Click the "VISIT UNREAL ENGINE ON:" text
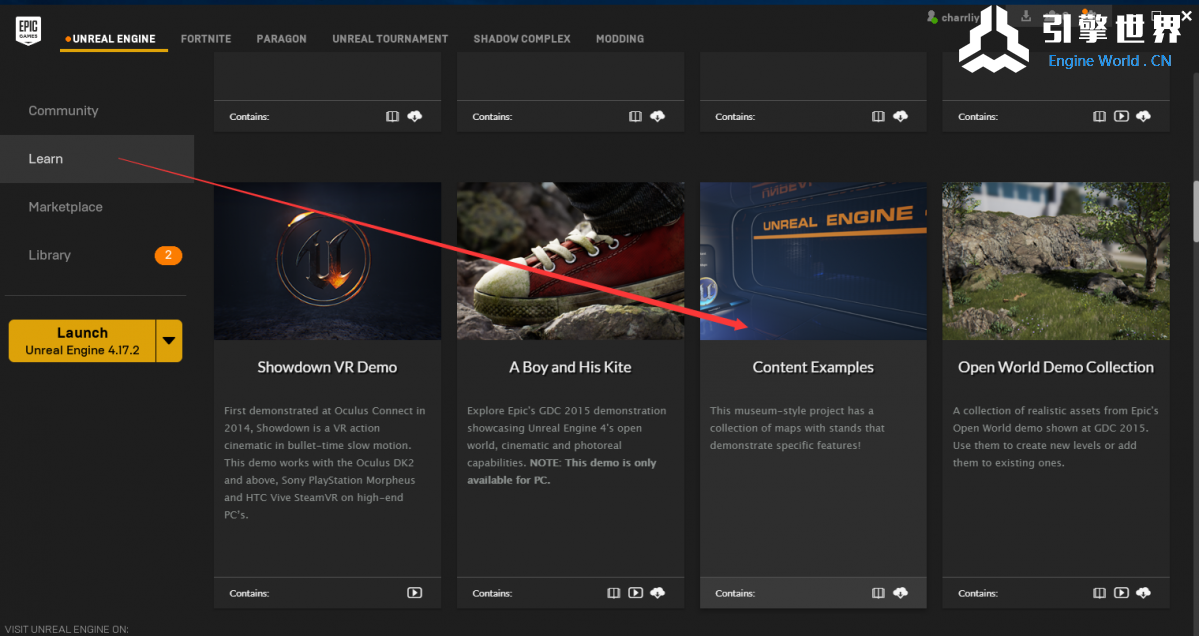This screenshot has width=1199, height=636. [67, 629]
